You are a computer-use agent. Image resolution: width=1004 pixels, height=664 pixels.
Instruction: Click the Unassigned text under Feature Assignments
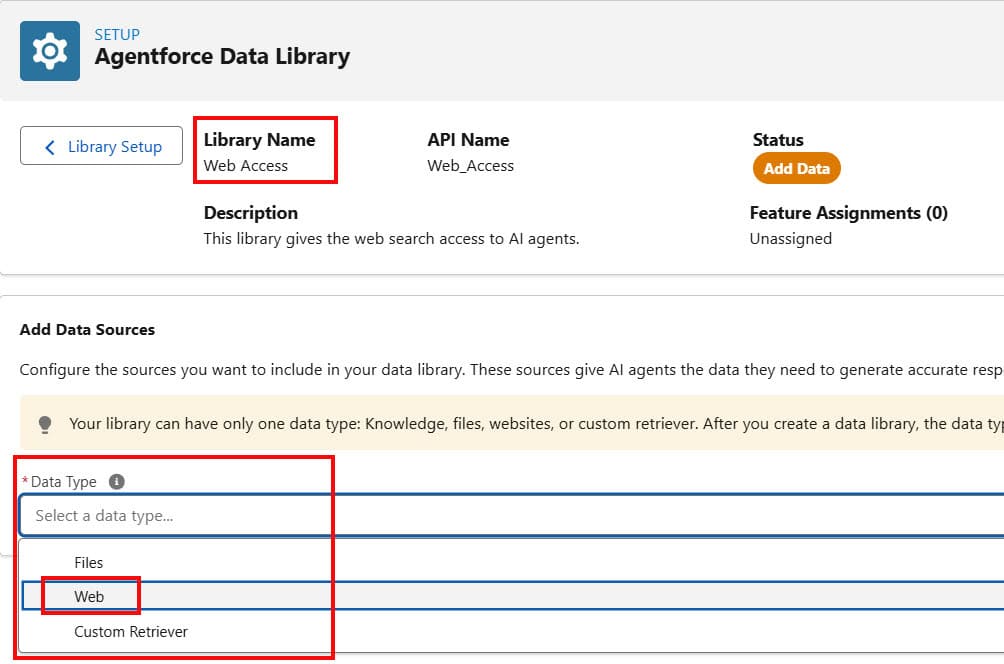(791, 238)
